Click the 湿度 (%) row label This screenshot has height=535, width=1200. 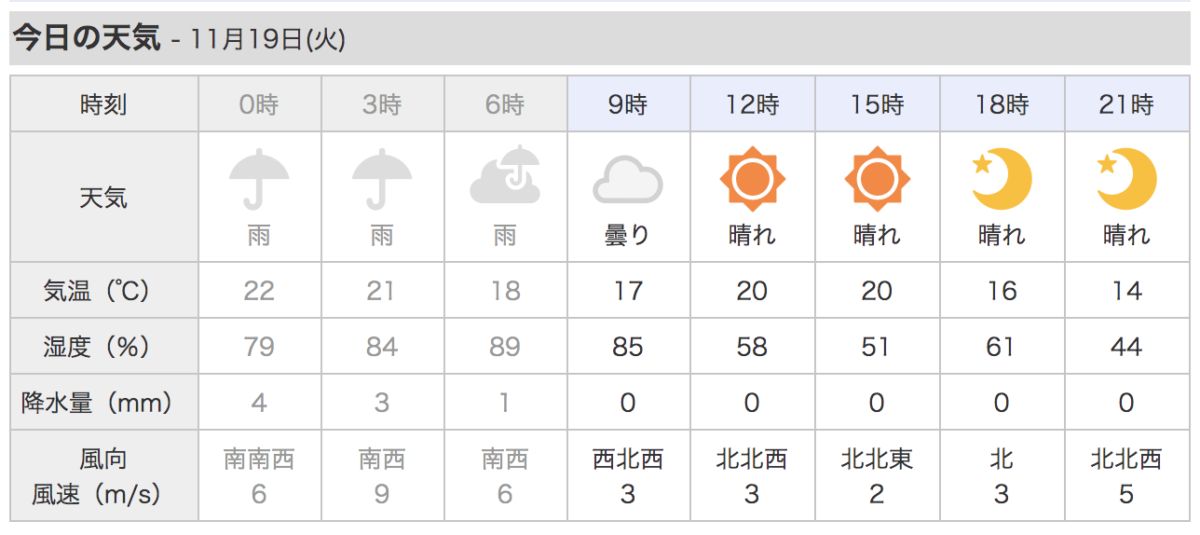(x=104, y=347)
